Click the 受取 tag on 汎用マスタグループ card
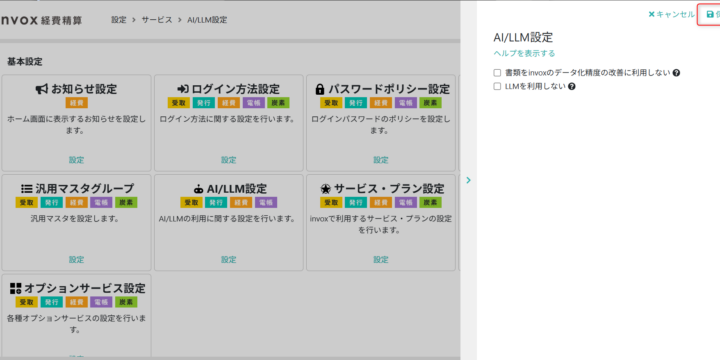 tap(27, 202)
